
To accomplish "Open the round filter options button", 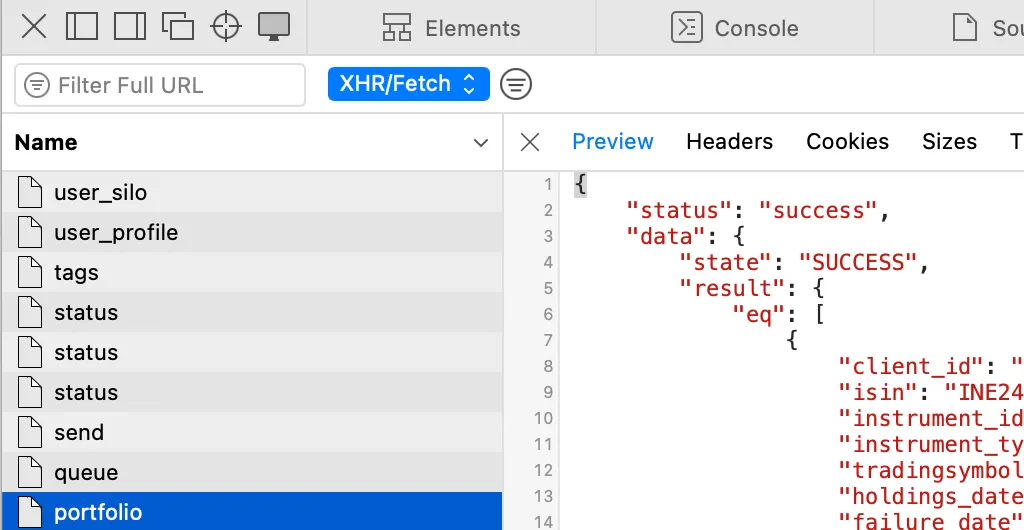I will point(516,85).
